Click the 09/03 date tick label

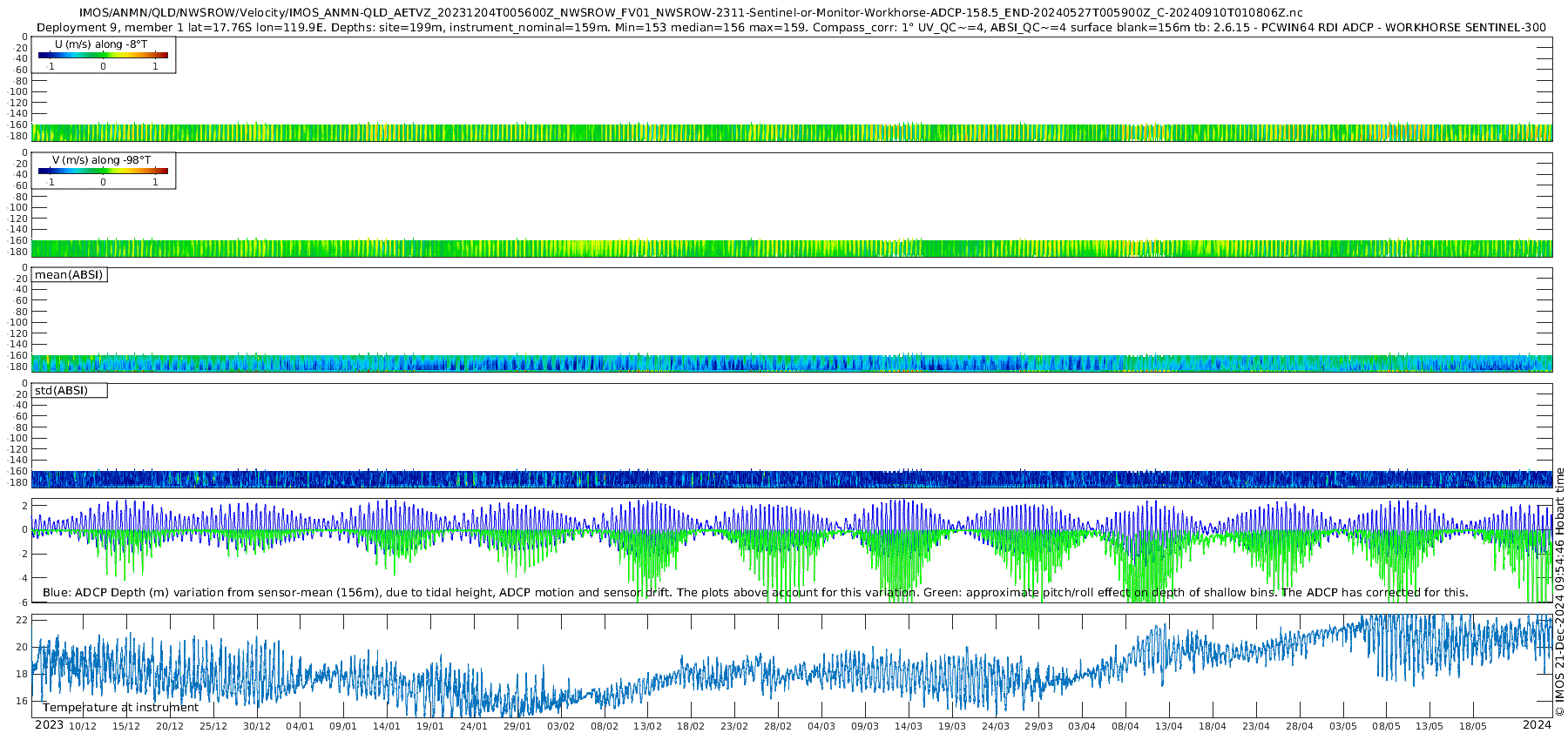click(865, 726)
